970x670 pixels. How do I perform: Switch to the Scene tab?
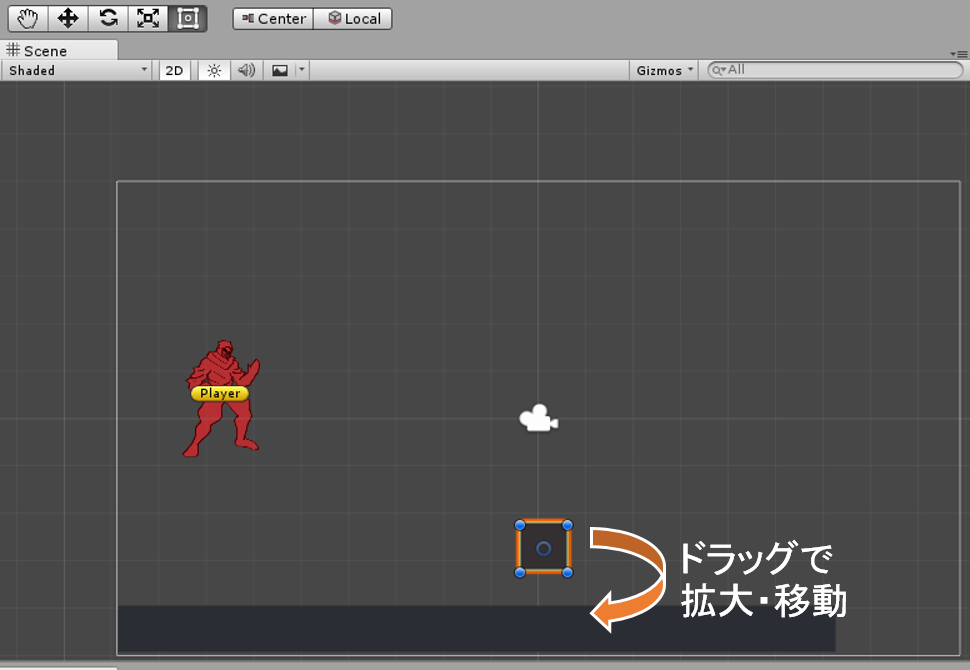(59, 50)
